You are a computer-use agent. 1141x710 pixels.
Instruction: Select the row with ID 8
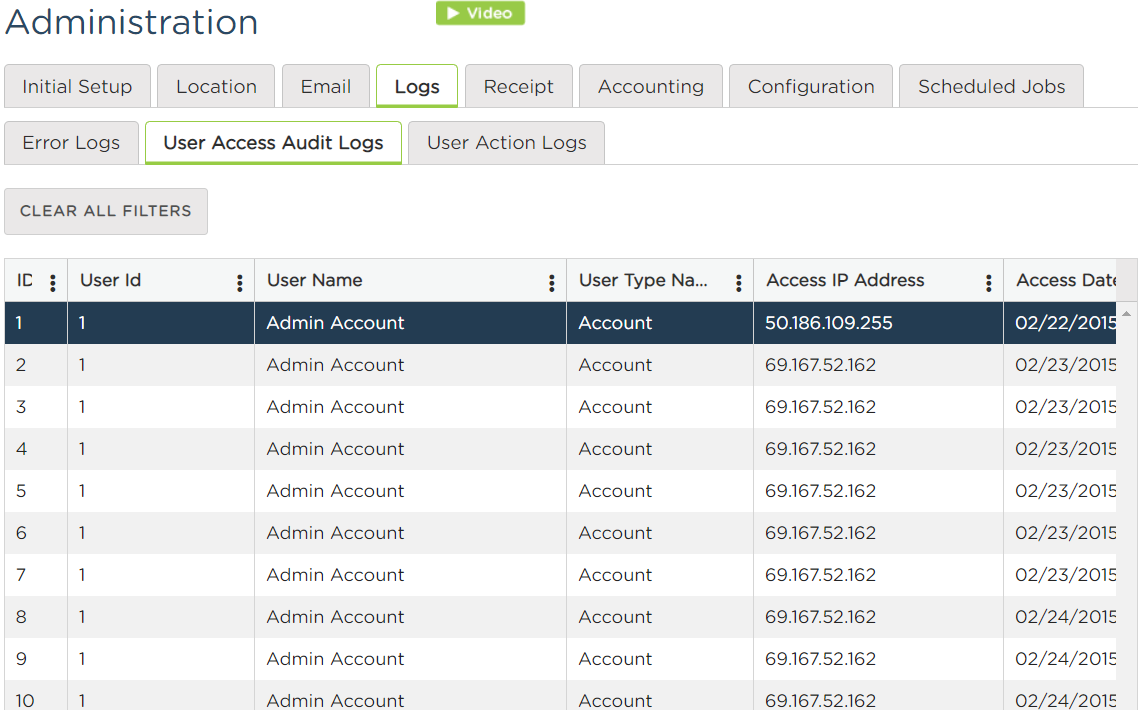pyautogui.click(x=560, y=618)
